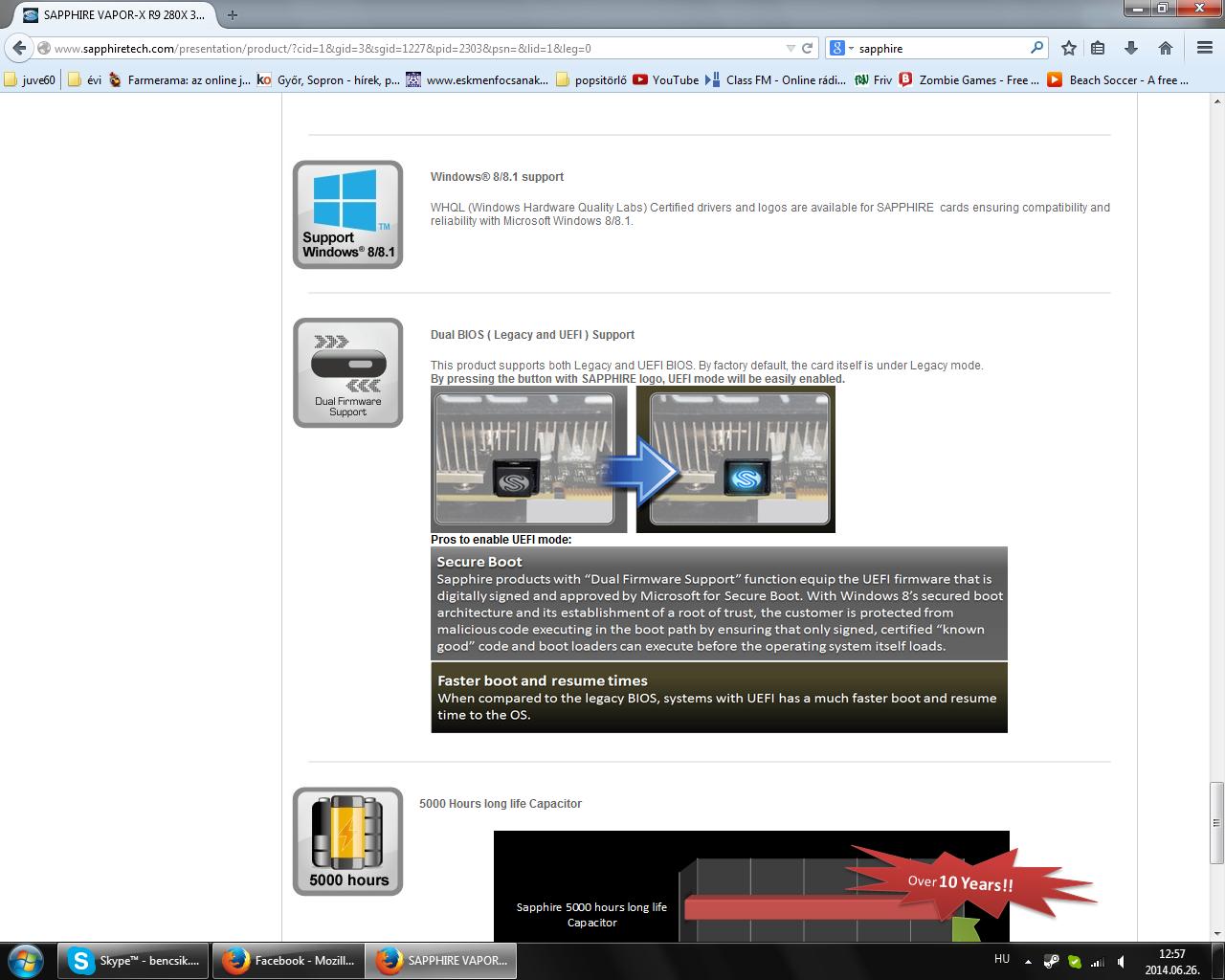1225x980 pixels.
Task: Show hidden tray icons arrow
Action: [1028, 961]
